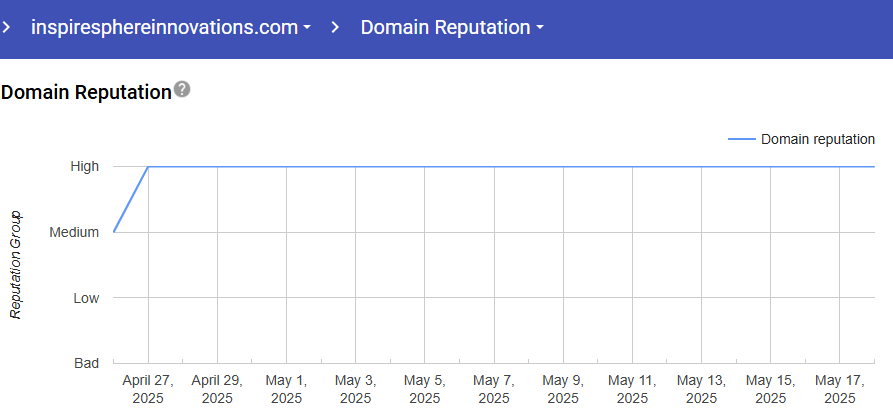Click the Domain Reputation page heading text
The width and height of the screenshot is (893, 420).
coord(86,92)
